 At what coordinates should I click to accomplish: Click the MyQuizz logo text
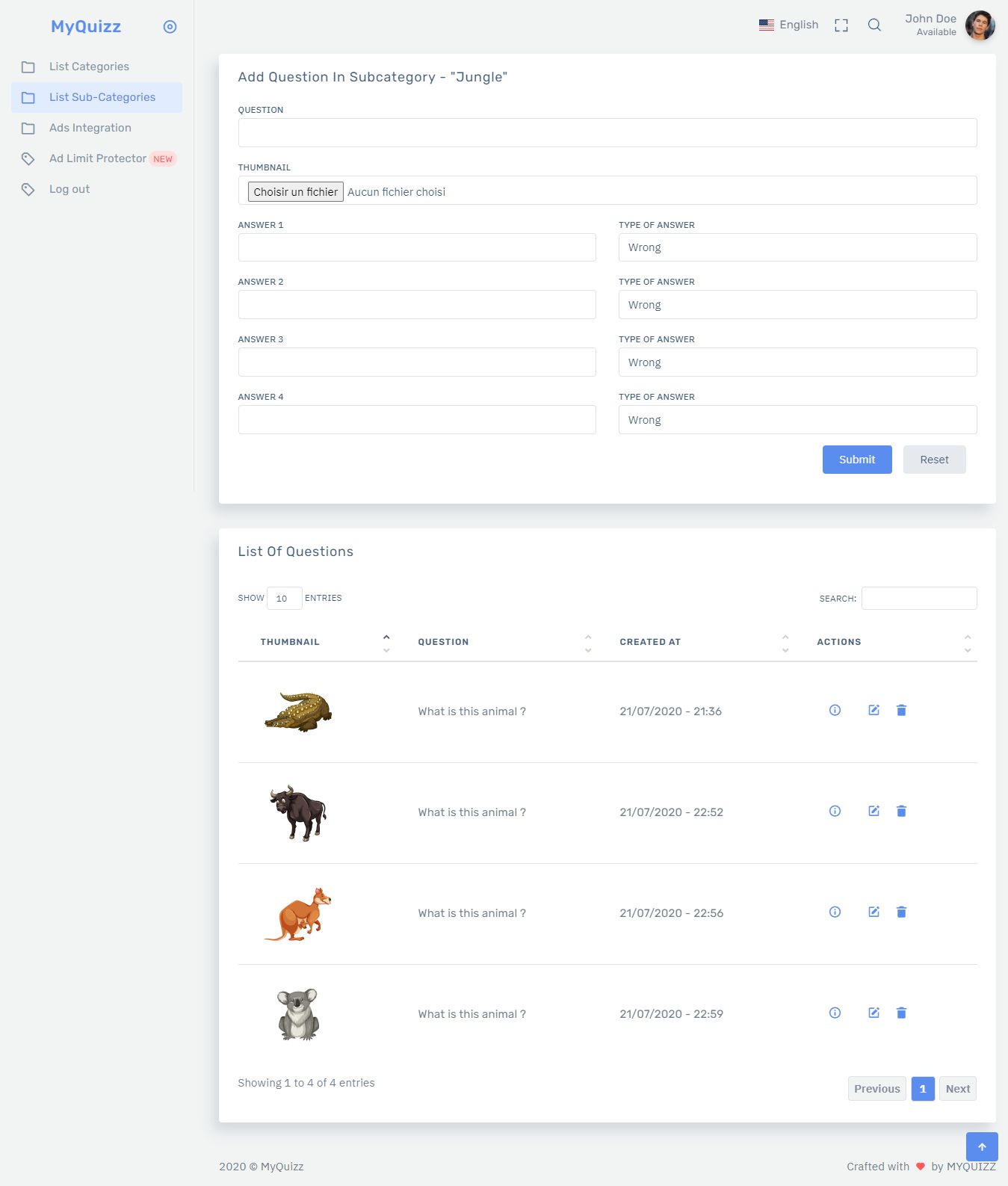click(x=86, y=27)
